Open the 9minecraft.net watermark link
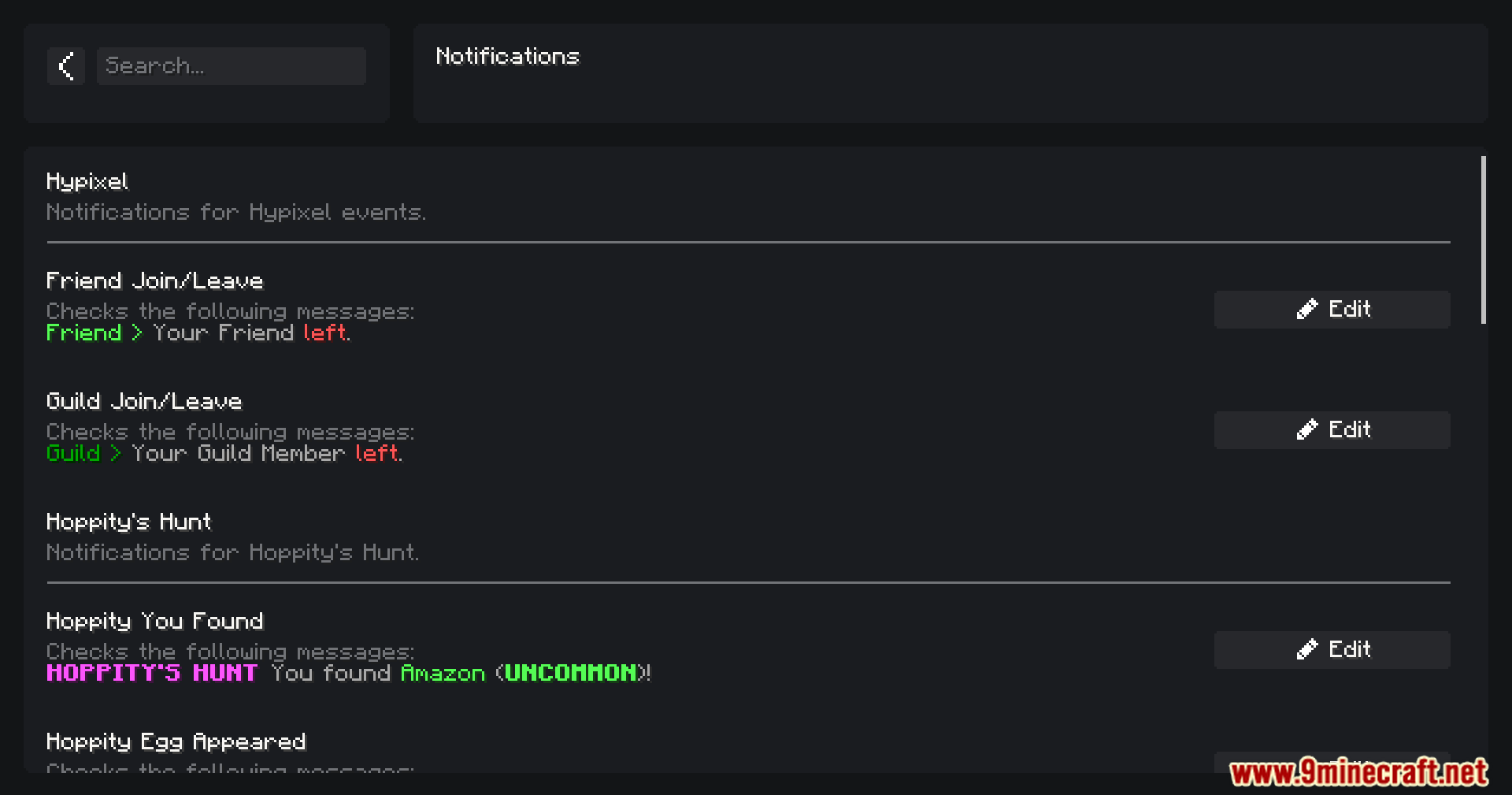The width and height of the screenshot is (1512, 795). coord(1358,772)
